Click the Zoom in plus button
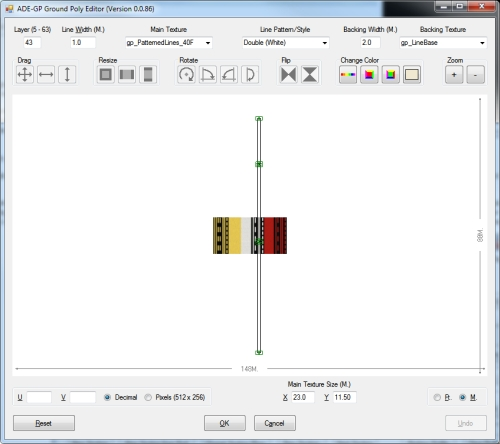Image resolution: width=500 pixels, height=444 pixels. 454,74
